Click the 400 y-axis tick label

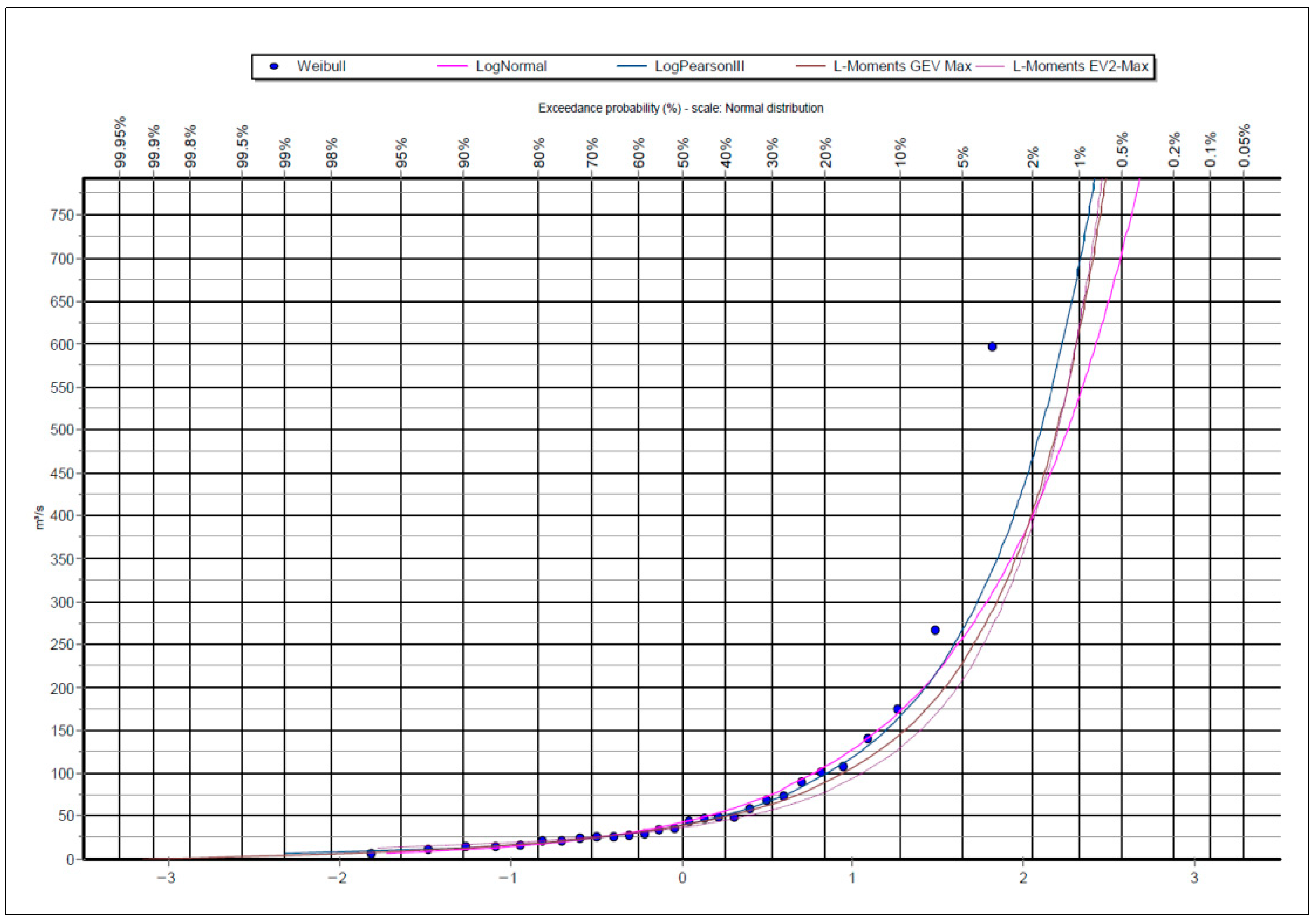click(x=63, y=516)
